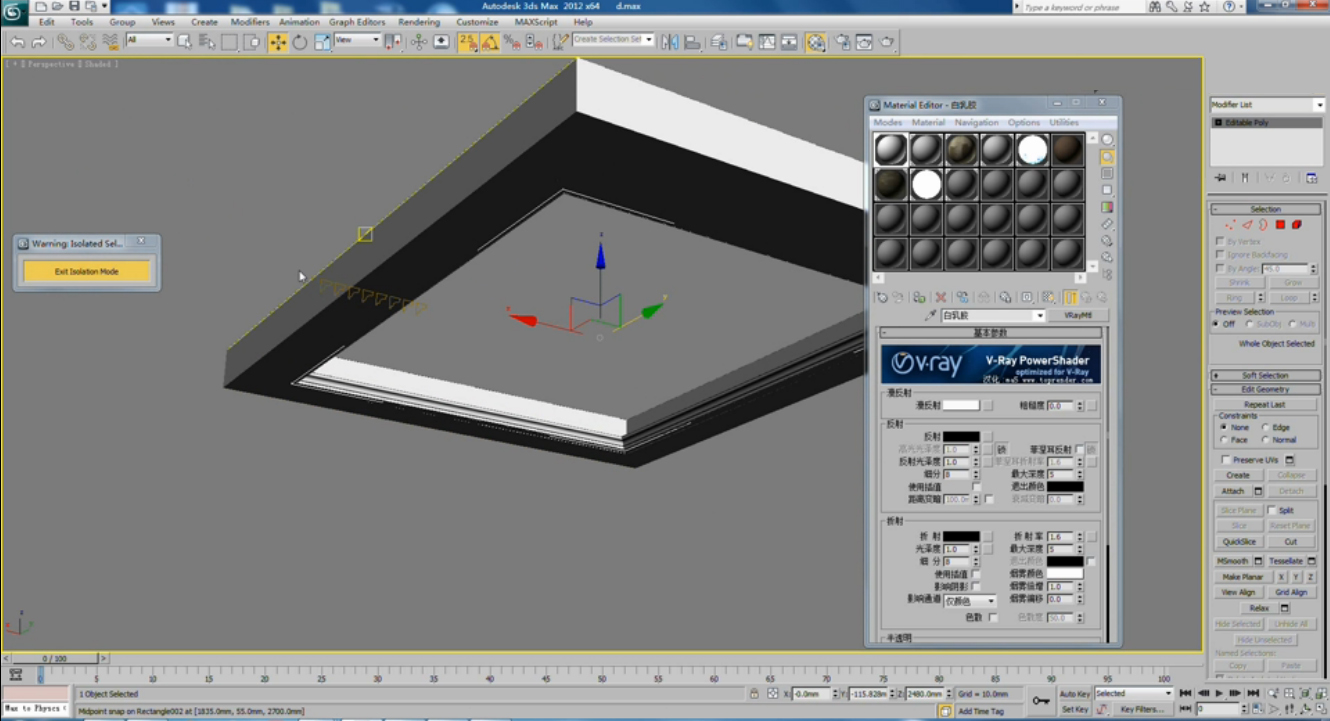Activate the Select and Link tool
This screenshot has height=721, width=1330.
point(65,42)
